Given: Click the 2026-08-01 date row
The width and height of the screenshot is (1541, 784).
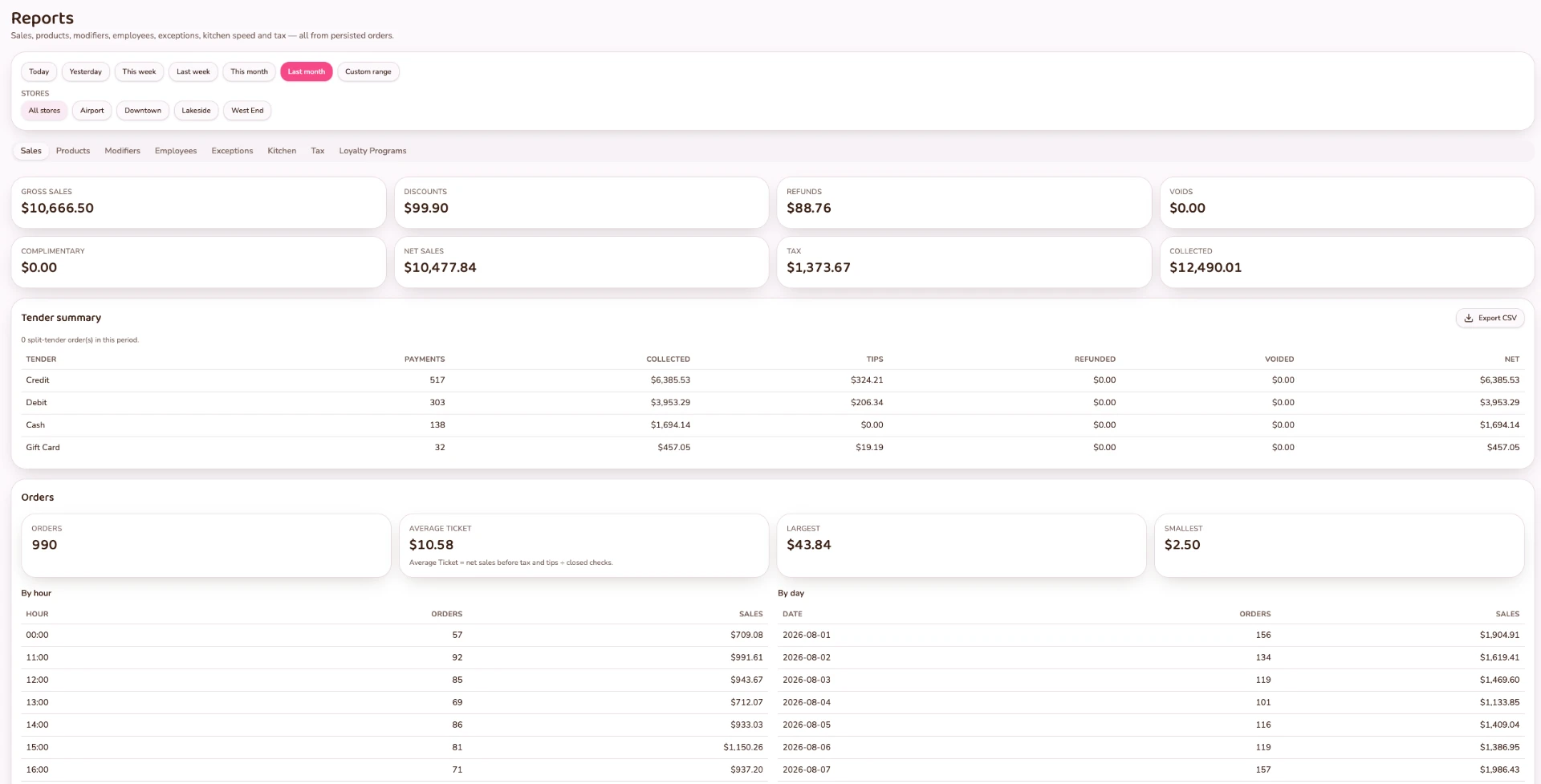Looking at the screenshot, I should coord(1151,636).
